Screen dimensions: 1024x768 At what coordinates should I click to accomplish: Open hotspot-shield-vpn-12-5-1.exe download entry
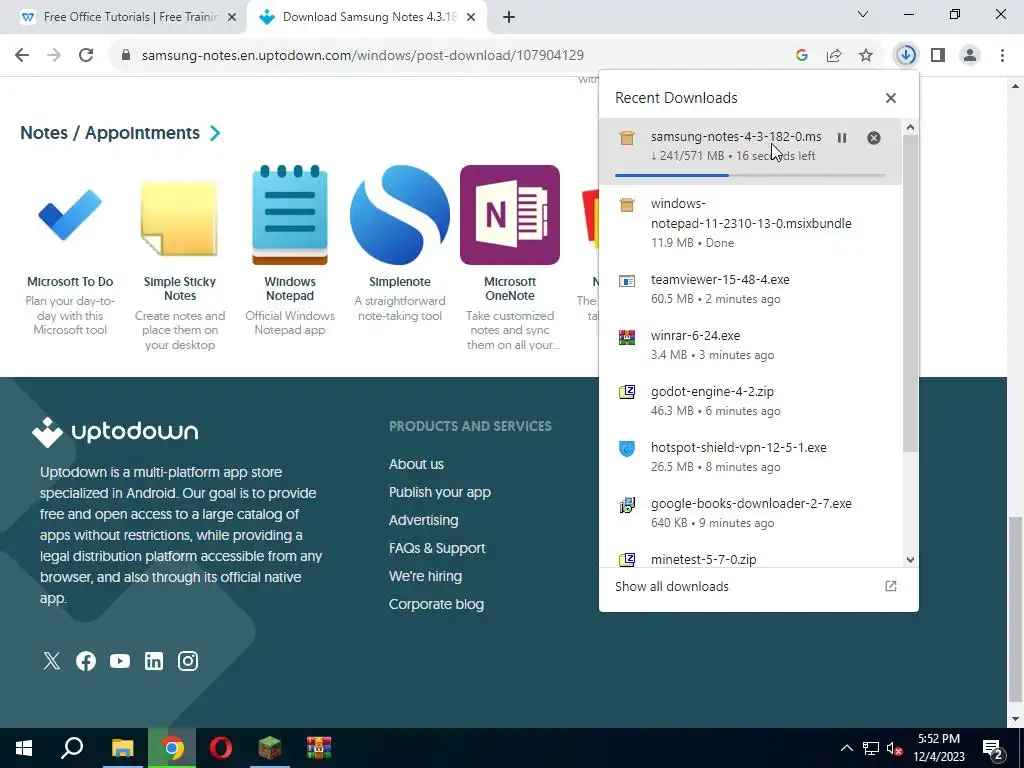click(751, 457)
